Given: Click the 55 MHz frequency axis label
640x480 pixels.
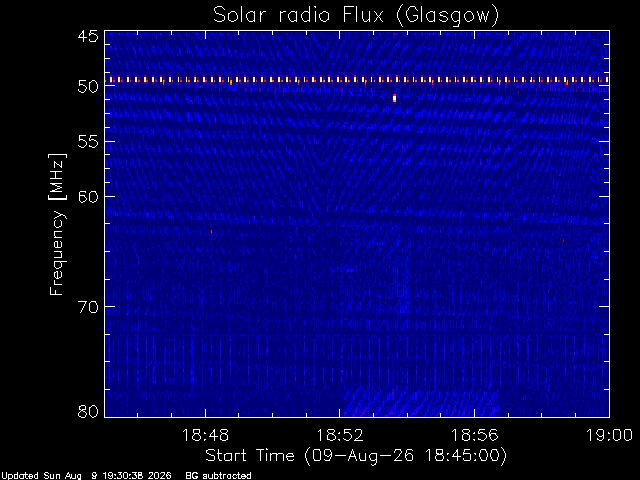Looking at the screenshot, I should (88, 142).
